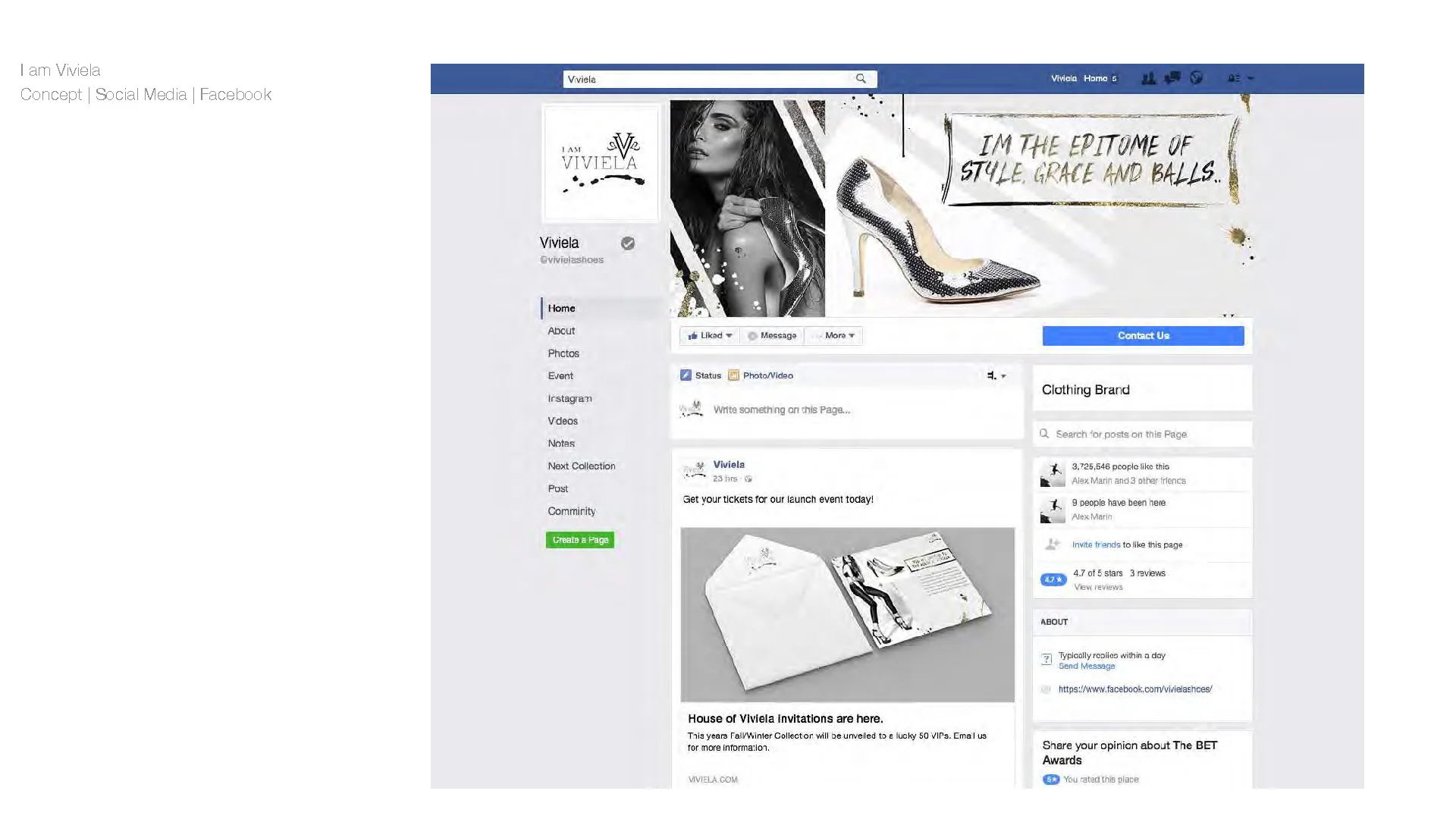Screen dimensions: 1456x819
Task: Click View reviews
Action: coord(1098,587)
